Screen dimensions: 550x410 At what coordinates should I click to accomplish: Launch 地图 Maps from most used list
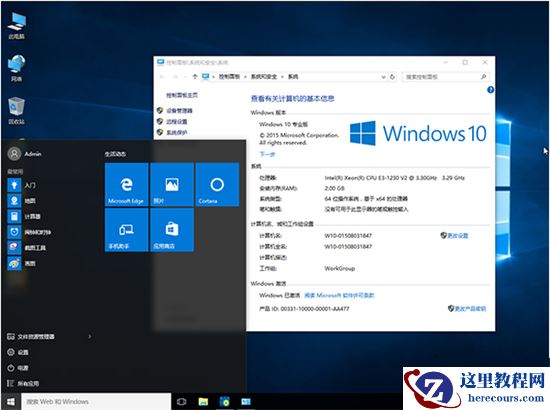click(22, 201)
